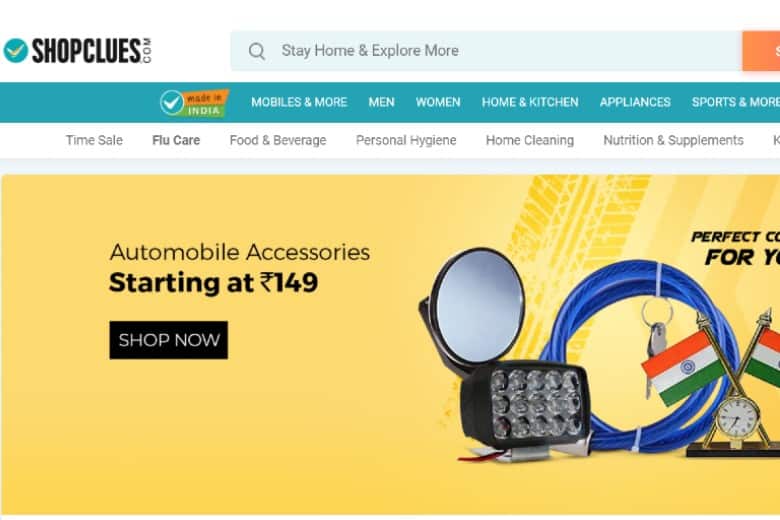Open the Food & Beverage link

click(x=278, y=140)
